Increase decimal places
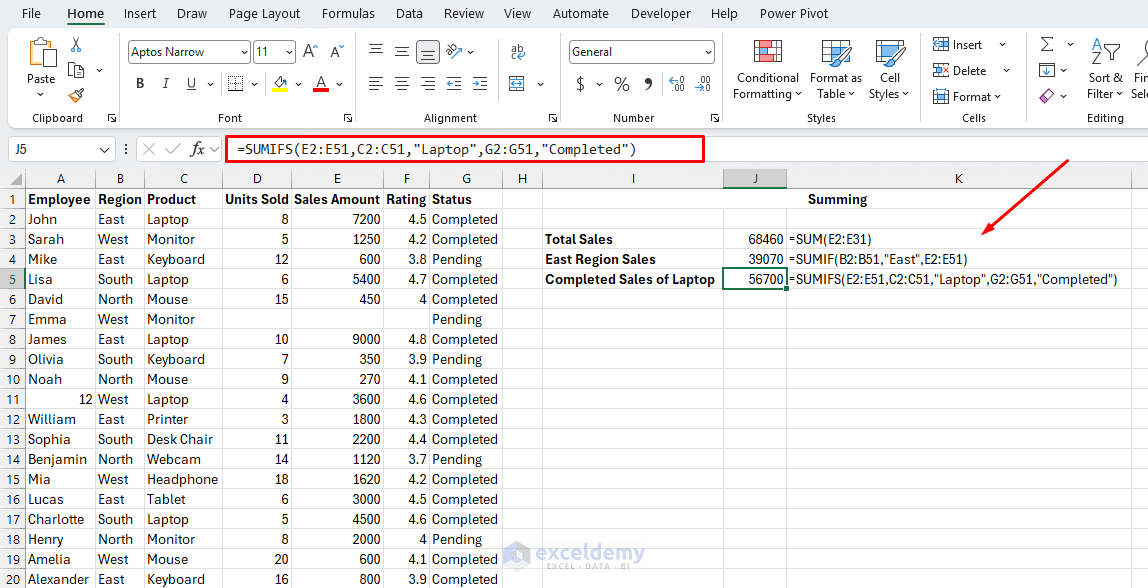1148x588 pixels. pyautogui.click(x=676, y=84)
